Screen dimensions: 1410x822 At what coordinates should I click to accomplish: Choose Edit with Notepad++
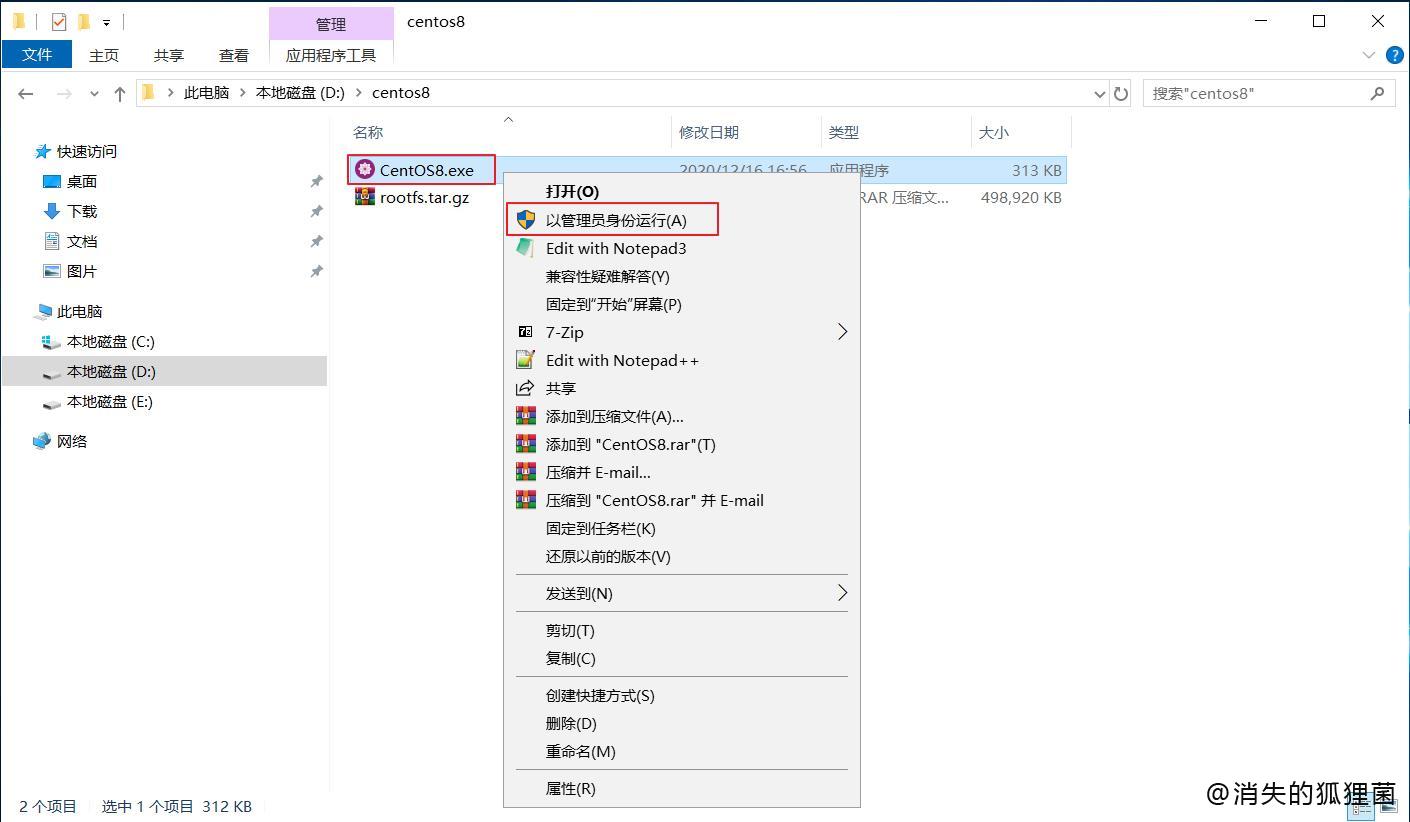click(622, 360)
